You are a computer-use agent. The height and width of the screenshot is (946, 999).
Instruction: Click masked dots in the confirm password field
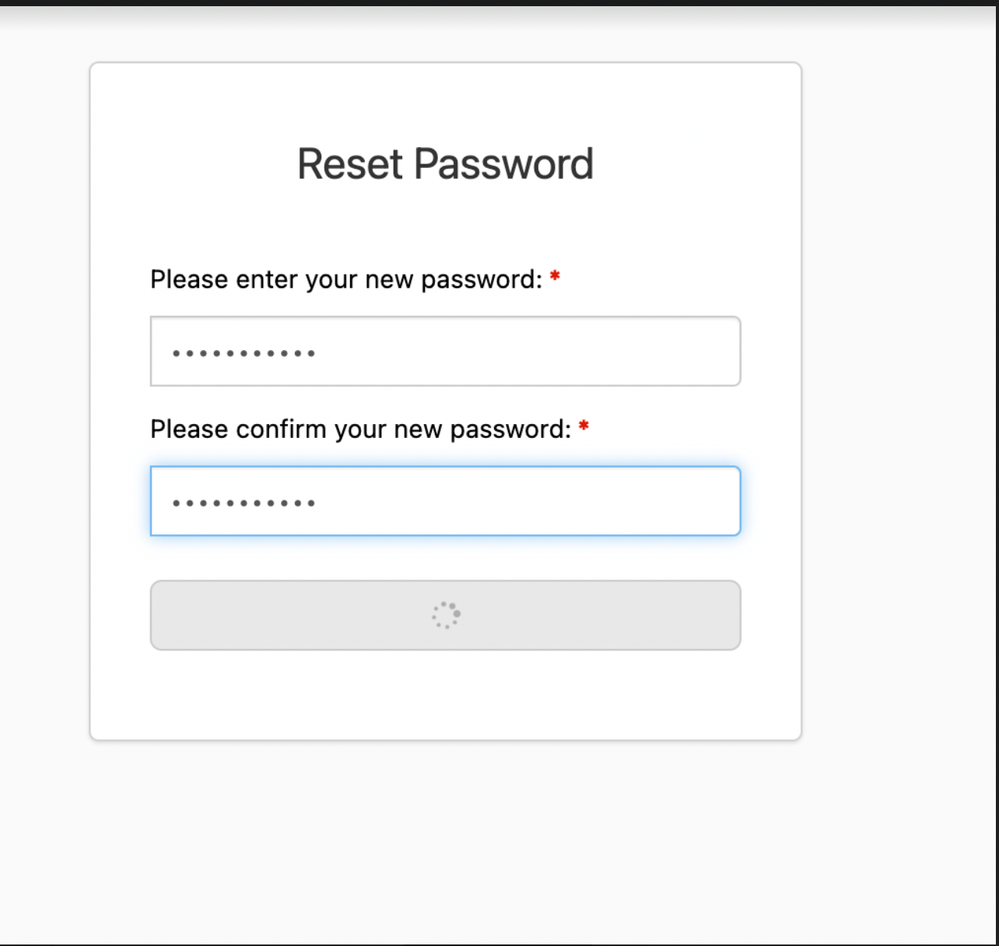point(244,503)
